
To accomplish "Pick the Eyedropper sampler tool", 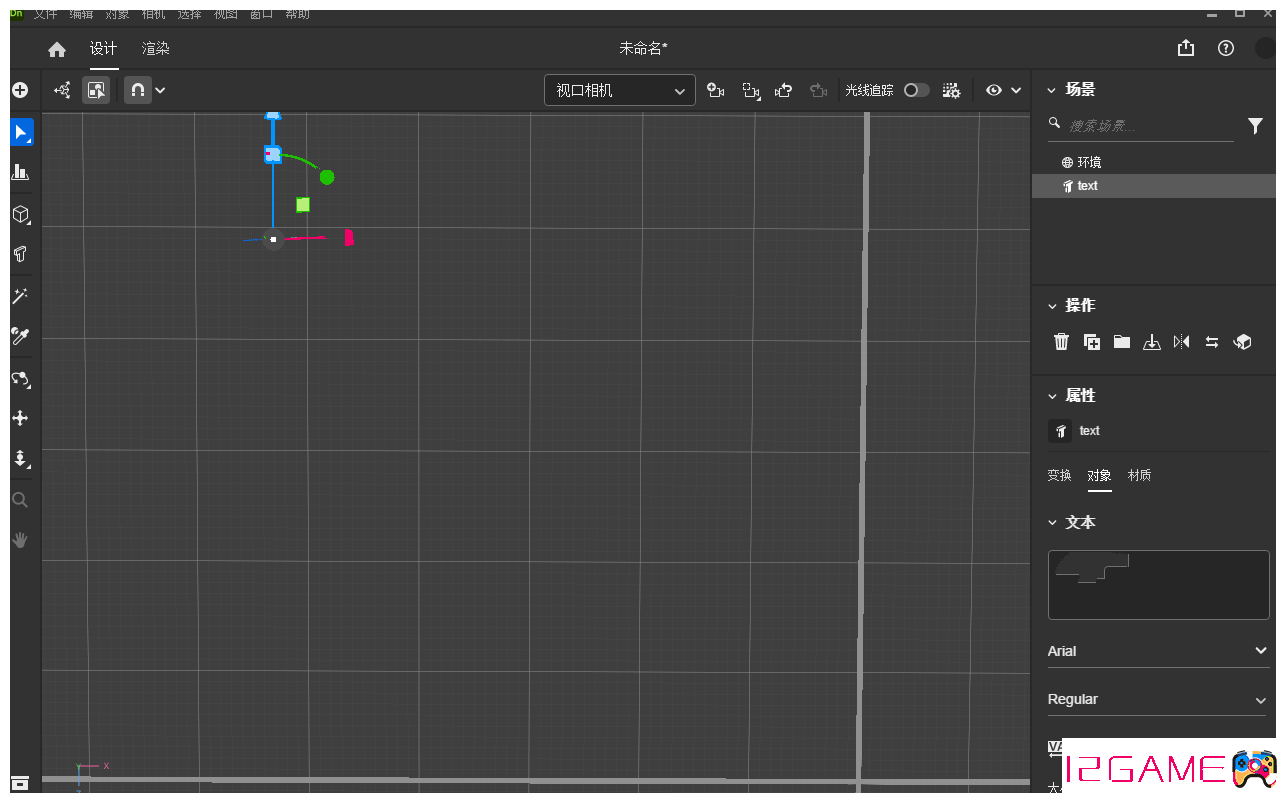I will pyautogui.click(x=20, y=336).
